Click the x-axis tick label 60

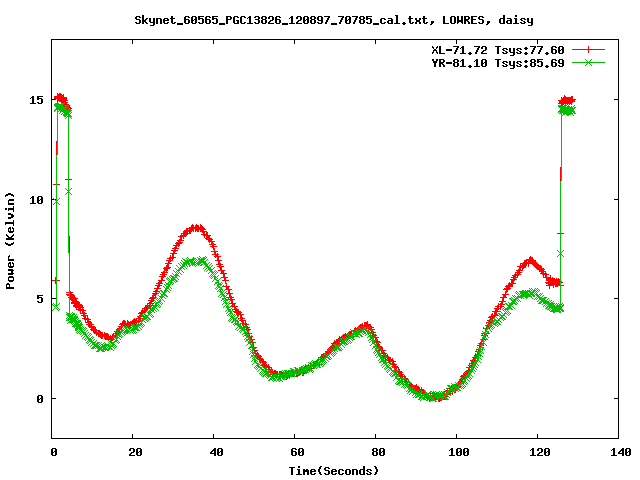pyautogui.click(x=297, y=452)
